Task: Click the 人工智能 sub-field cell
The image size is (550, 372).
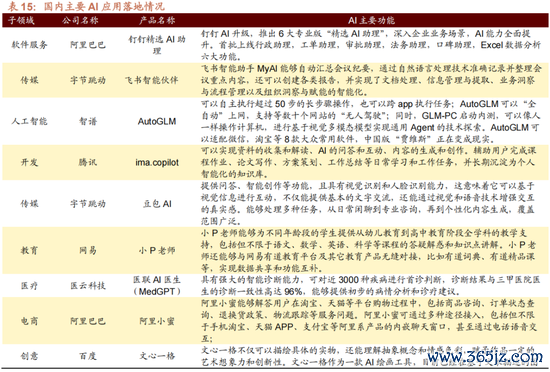Action: (x=29, y=121)
